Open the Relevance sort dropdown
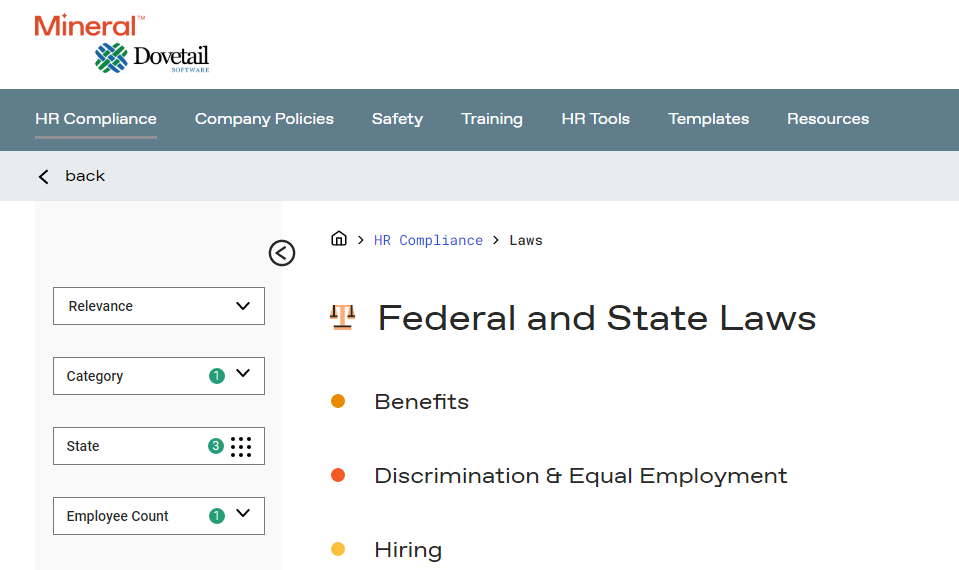 click(x=159, y=306)
